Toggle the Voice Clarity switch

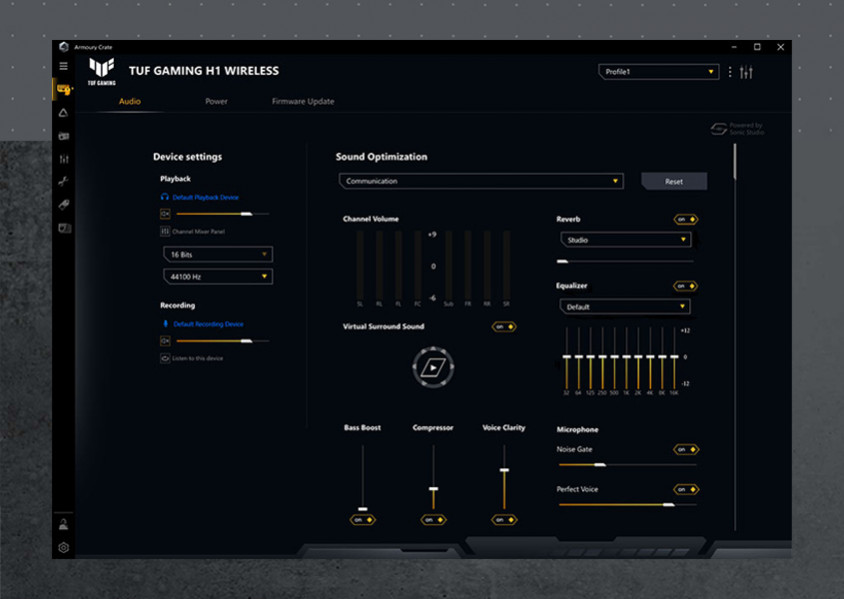504,520
